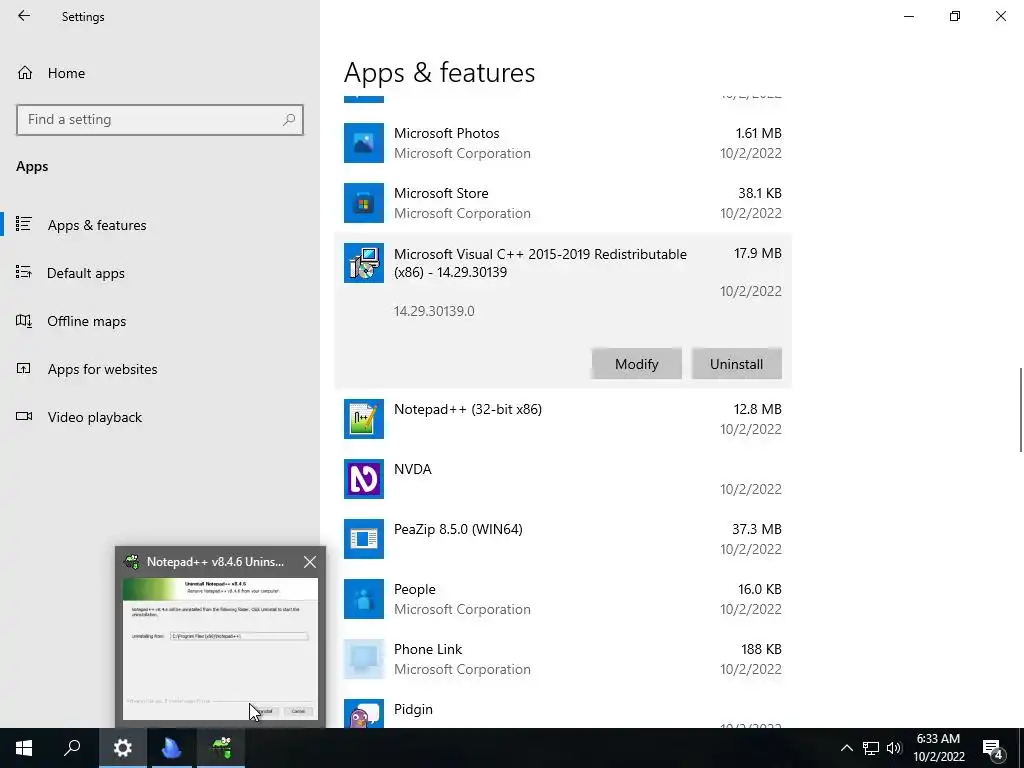Open the notification center icon
Screen dimensions: 1024x768
coord(993,748)
